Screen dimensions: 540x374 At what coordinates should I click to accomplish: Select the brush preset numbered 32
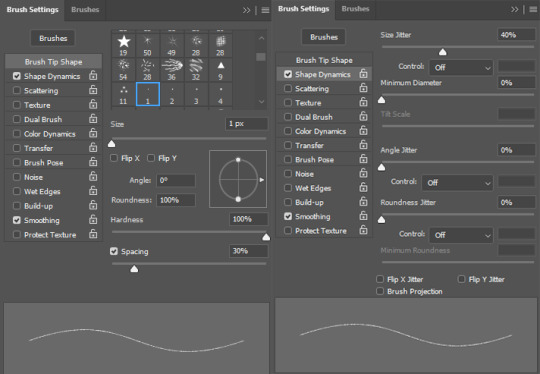point(196,70)
